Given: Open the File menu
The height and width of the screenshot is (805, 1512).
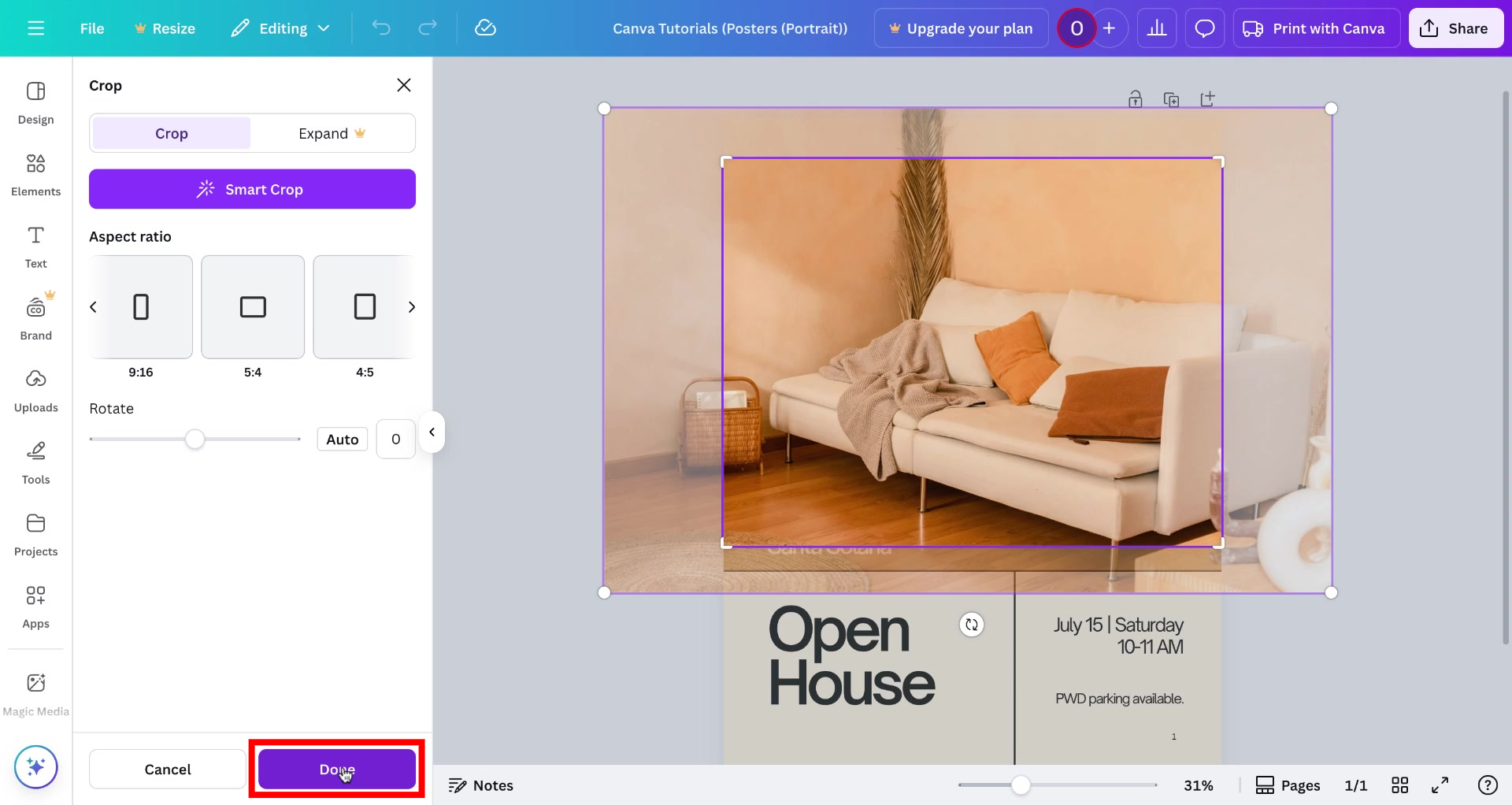Looking at the screenshot, I should [x=91, y=28].
